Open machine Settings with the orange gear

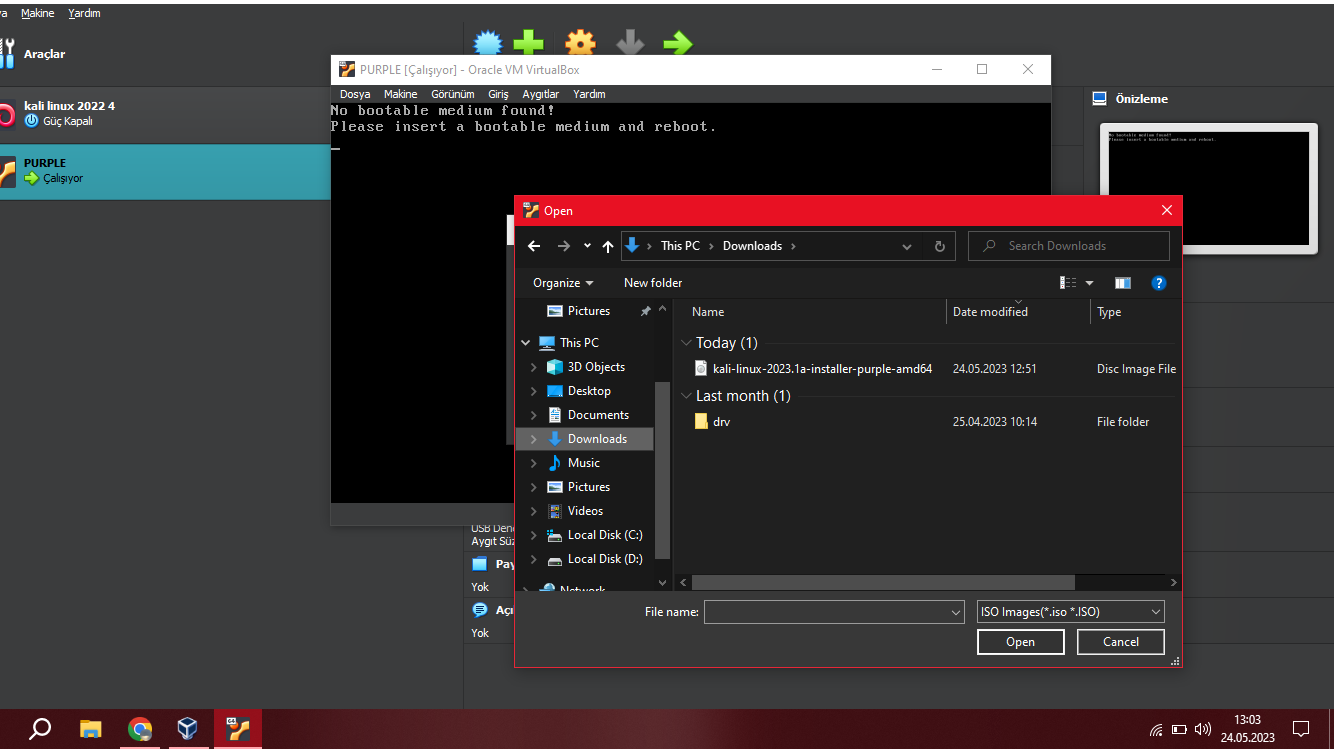(580, 43)
